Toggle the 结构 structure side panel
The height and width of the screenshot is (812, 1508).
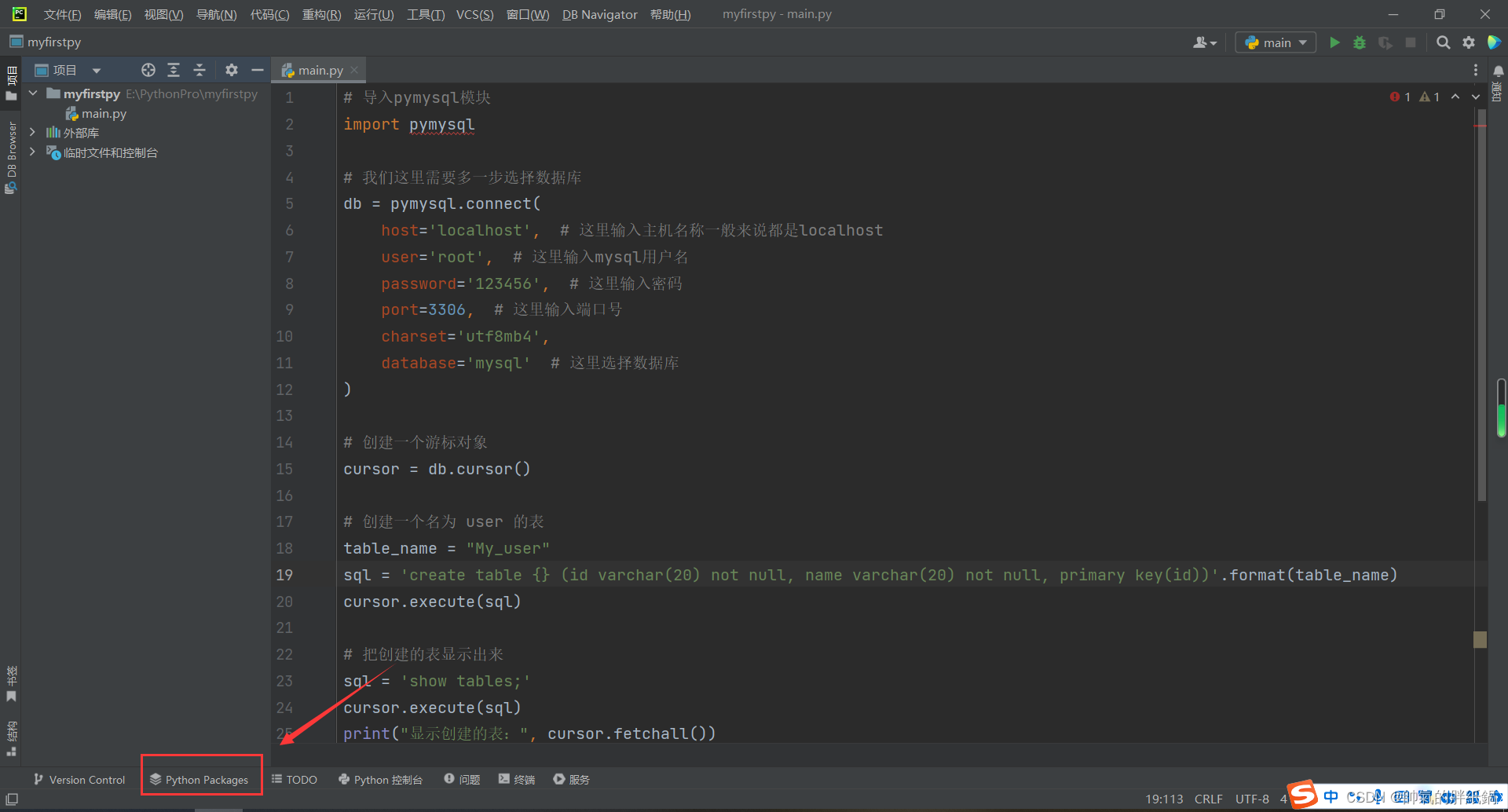point(11,738)
